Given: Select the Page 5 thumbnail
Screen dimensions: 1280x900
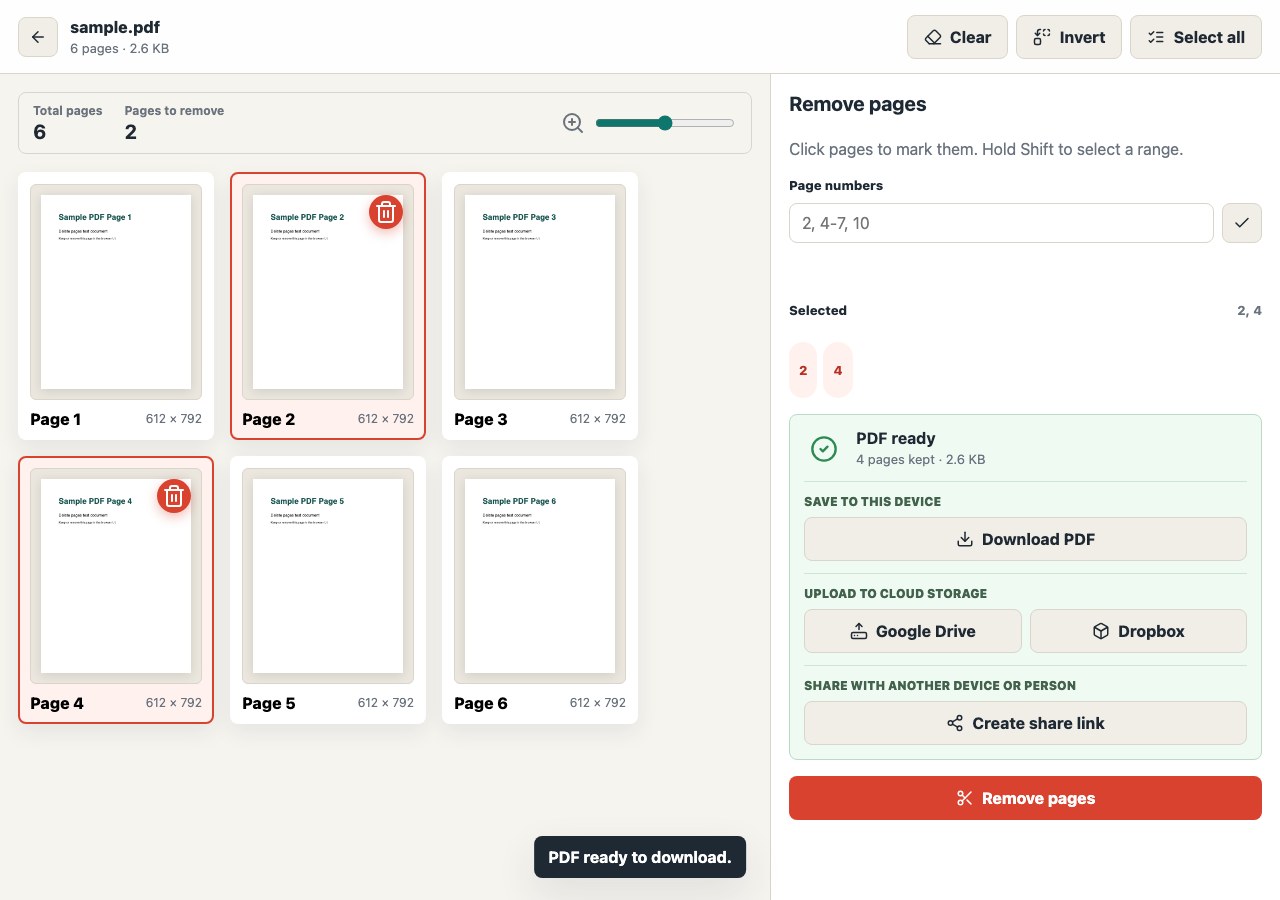Looking at the screenshot, I should point(328,590).
